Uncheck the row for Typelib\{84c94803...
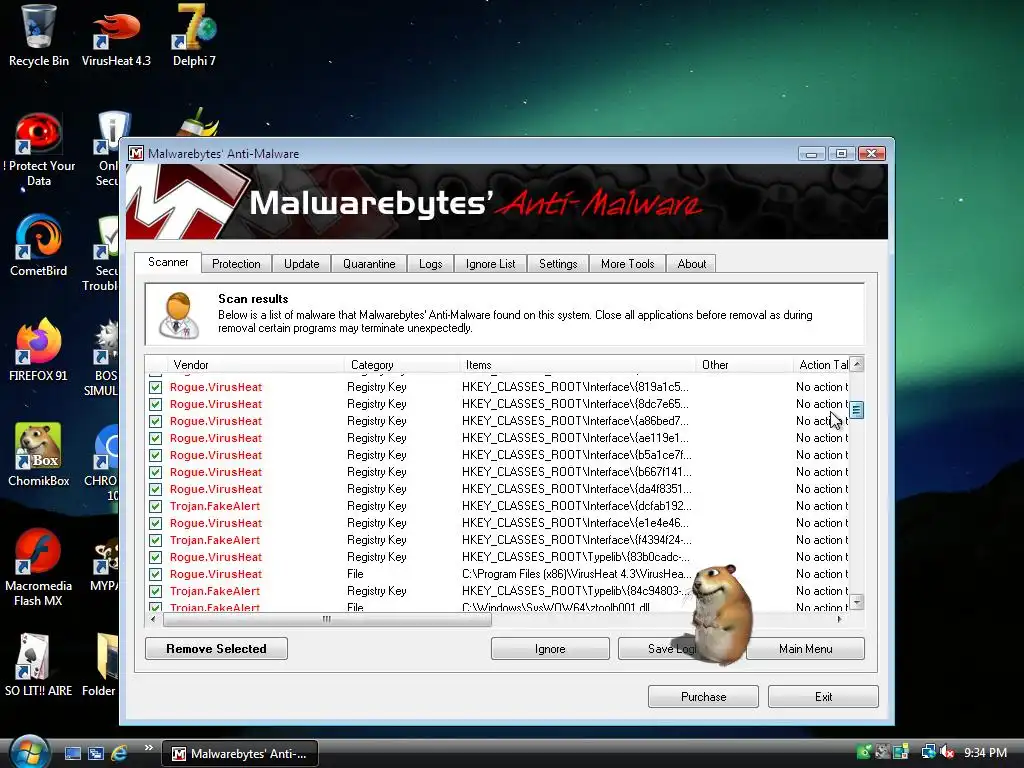The image size is (1024, 768). [x=155, y=591]
